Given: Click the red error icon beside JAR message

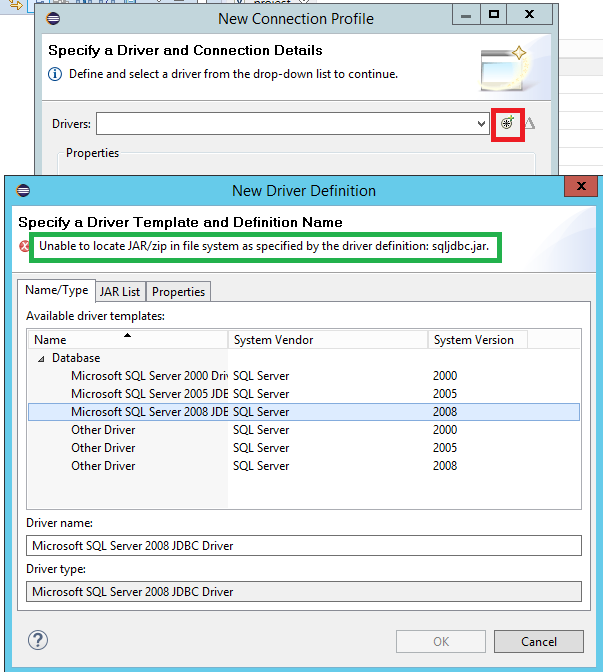Looking at the screenshot, I should 25,247.
